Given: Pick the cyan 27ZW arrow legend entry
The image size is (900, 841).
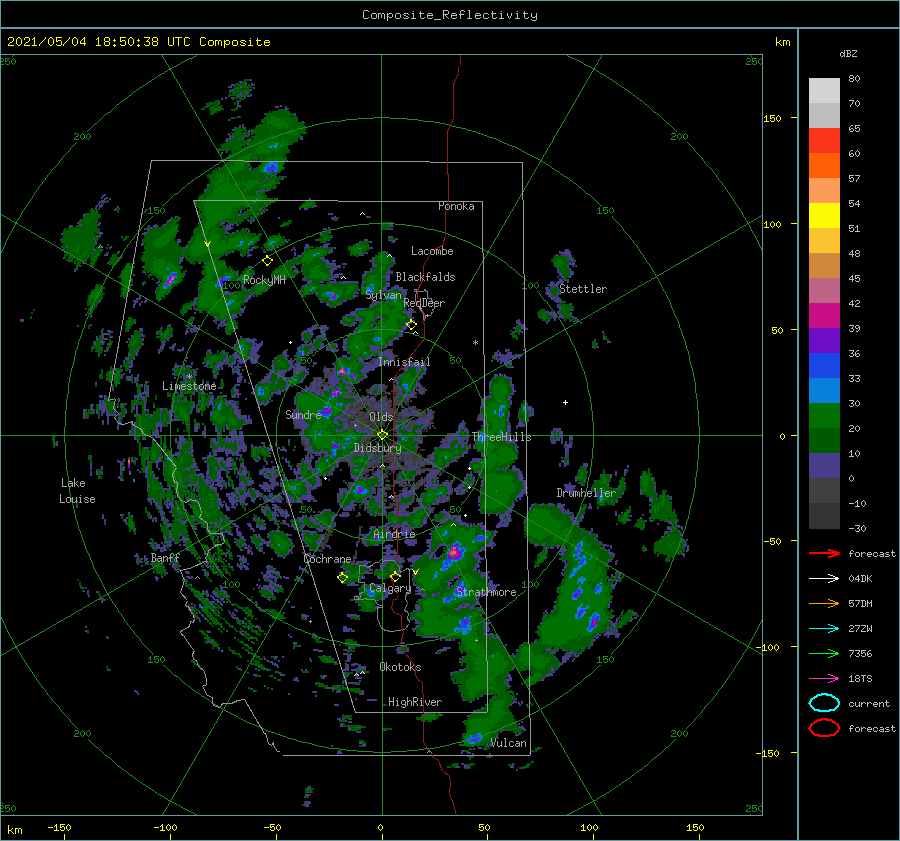Looking at the screenshot, I should (824, 629).
